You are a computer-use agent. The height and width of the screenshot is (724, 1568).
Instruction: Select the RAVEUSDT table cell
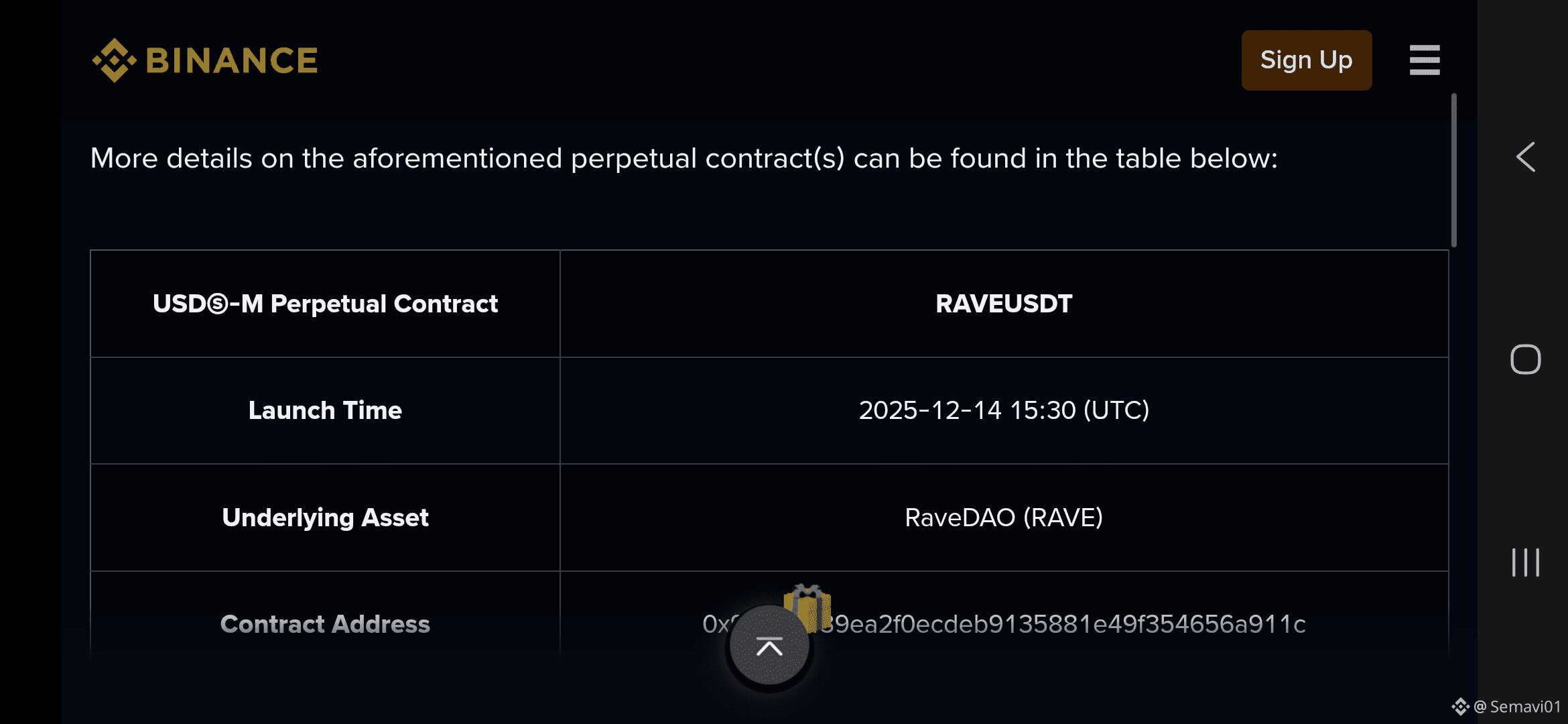[x=1004, y=304]
